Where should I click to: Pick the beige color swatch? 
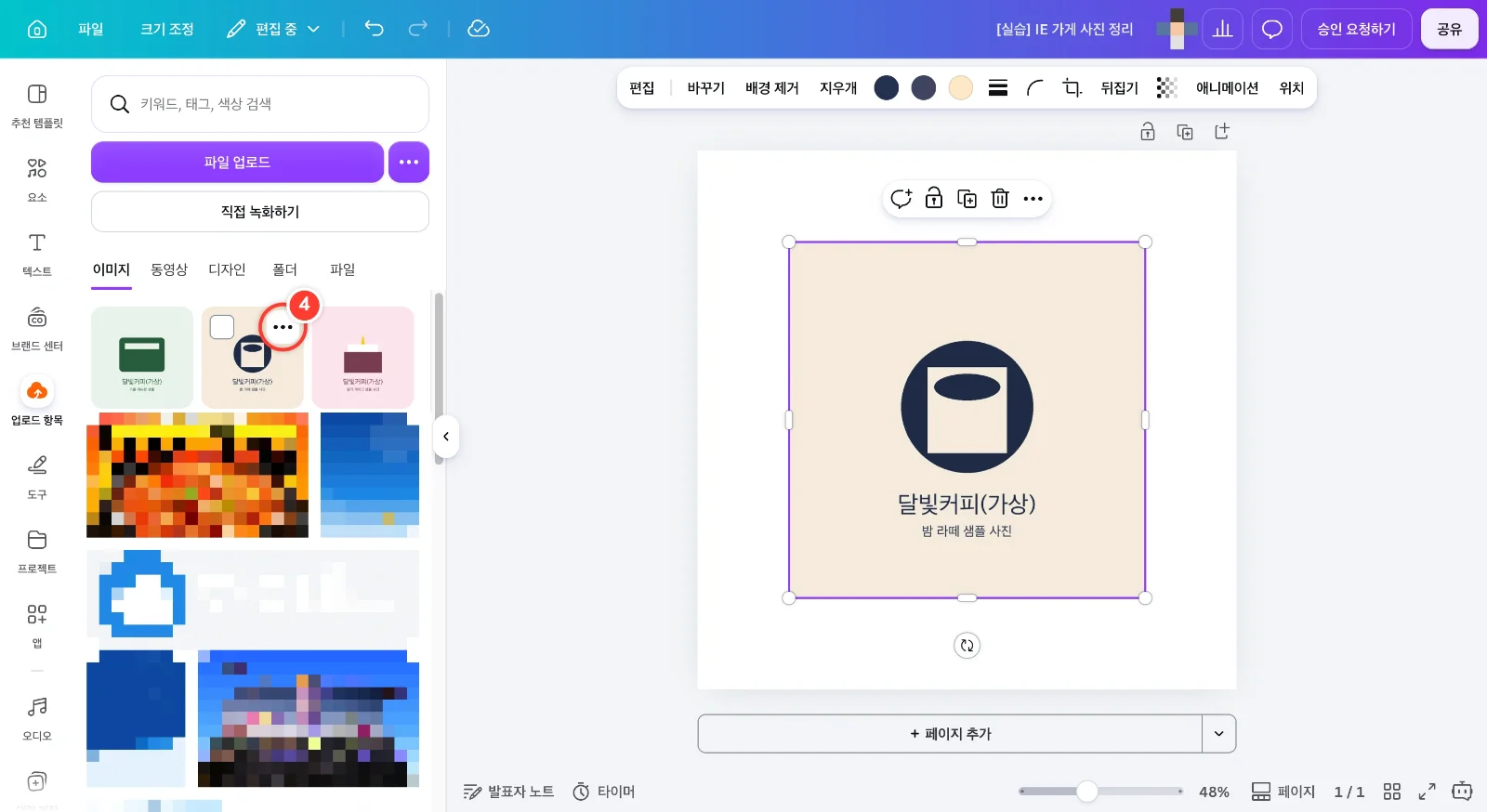coord(961,88)
